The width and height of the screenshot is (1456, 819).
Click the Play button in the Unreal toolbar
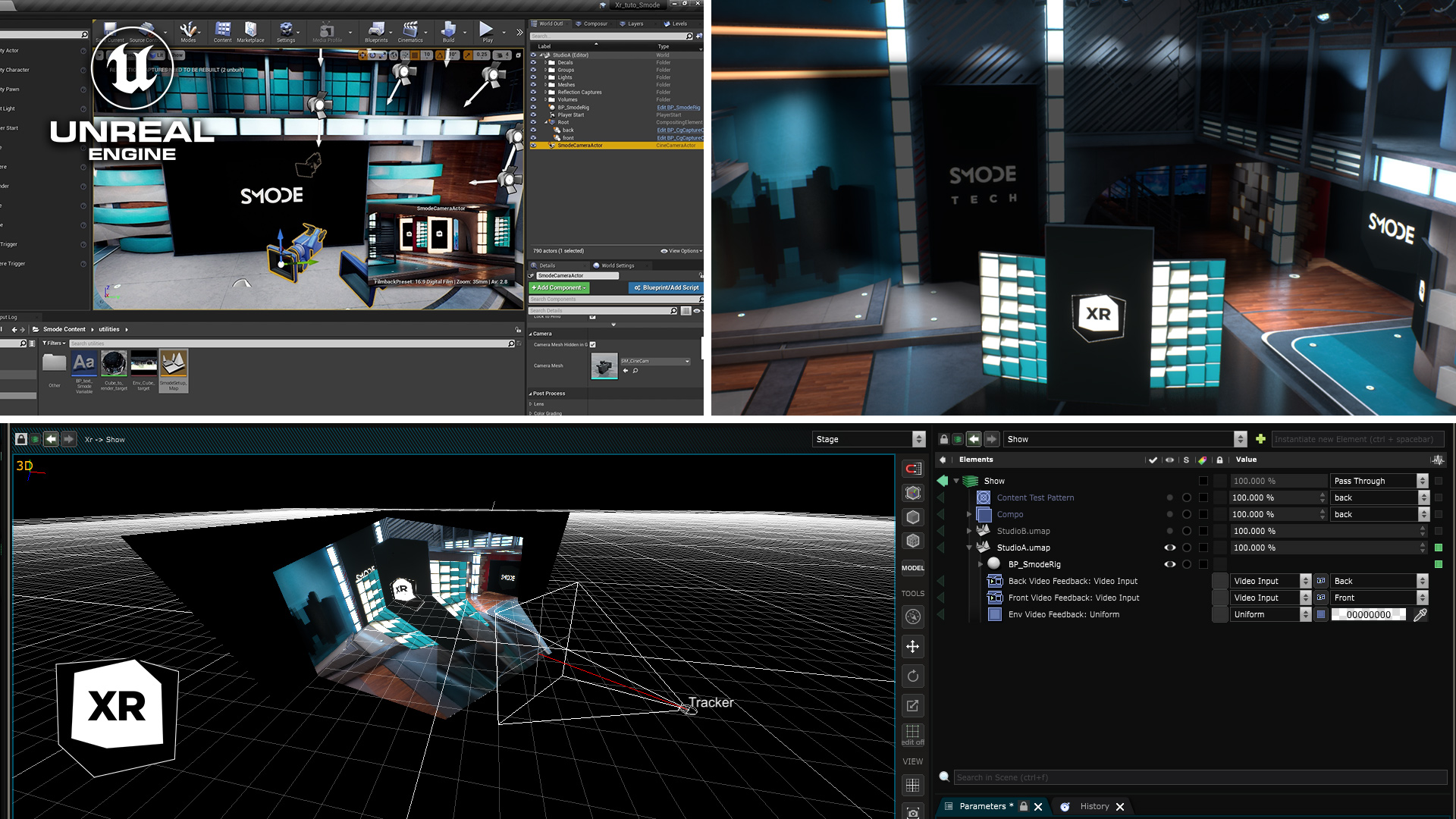pos(487,32)
